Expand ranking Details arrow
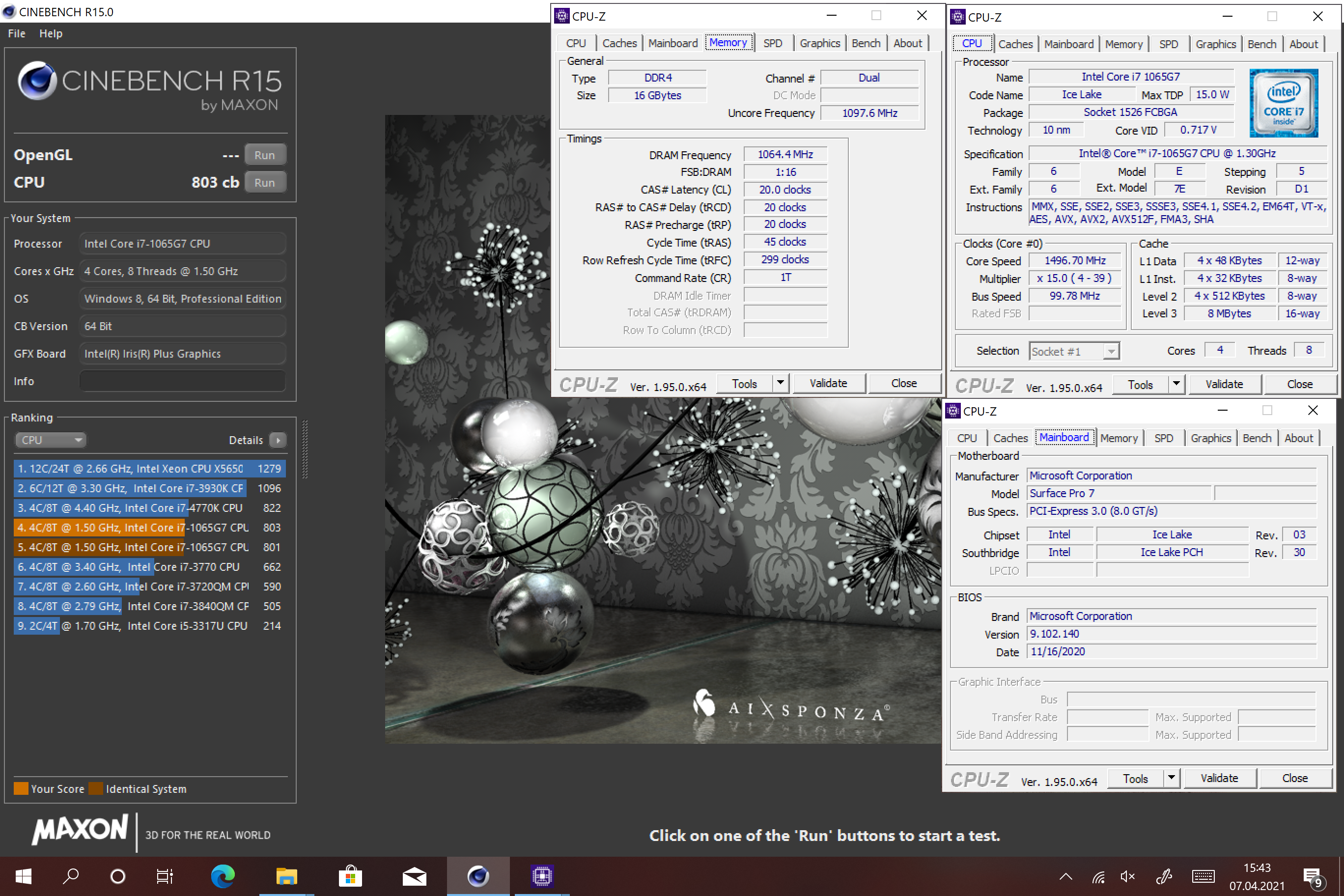 click(278, 440)
